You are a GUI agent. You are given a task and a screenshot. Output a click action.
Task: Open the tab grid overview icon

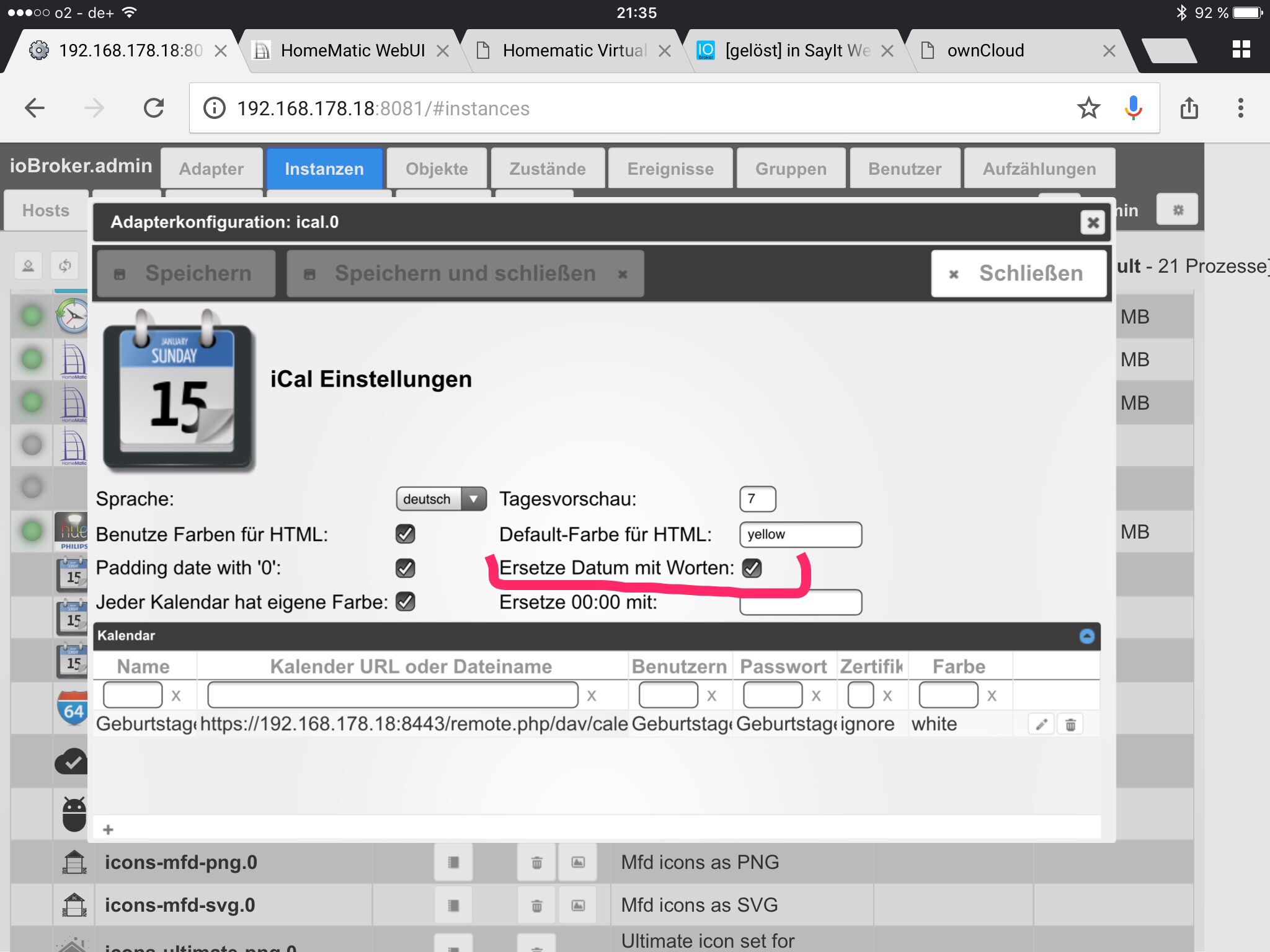click(x=1241, y=50)
